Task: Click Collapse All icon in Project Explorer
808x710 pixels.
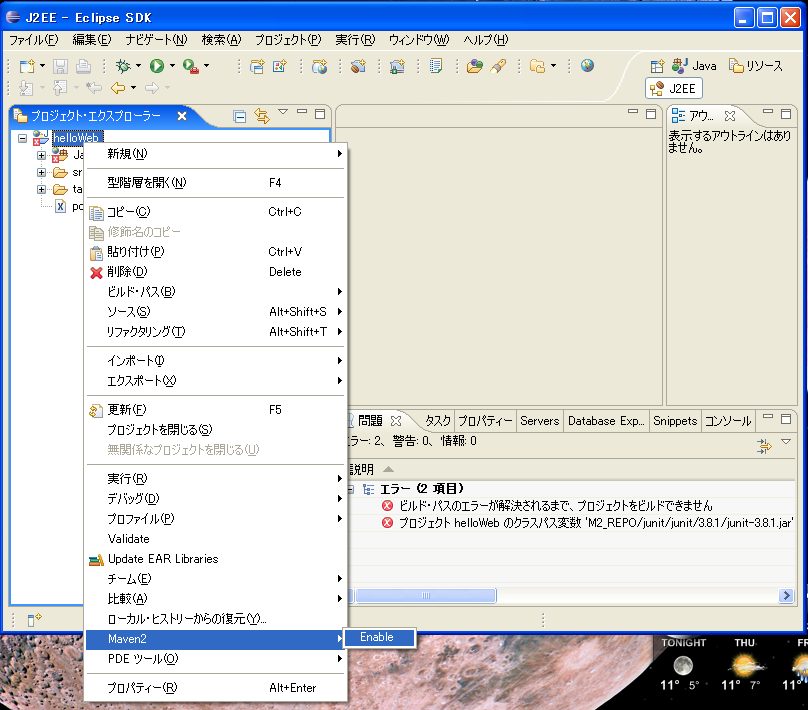Action: (240, 116)
